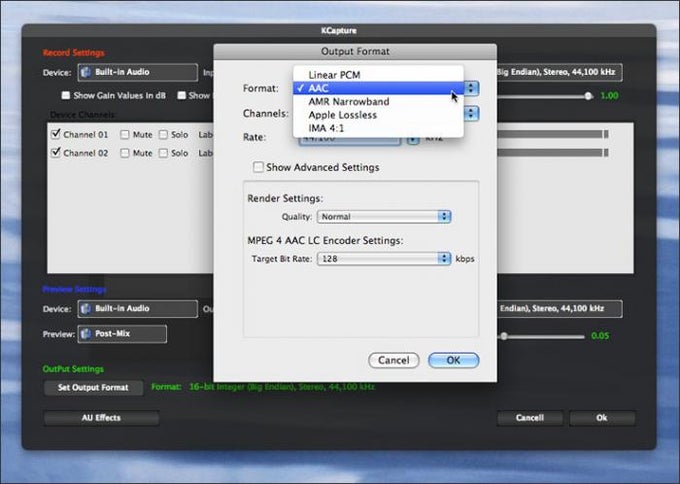Click the green 0.05 volume value
Screen dimensions: 680x484
coord(600,336)
